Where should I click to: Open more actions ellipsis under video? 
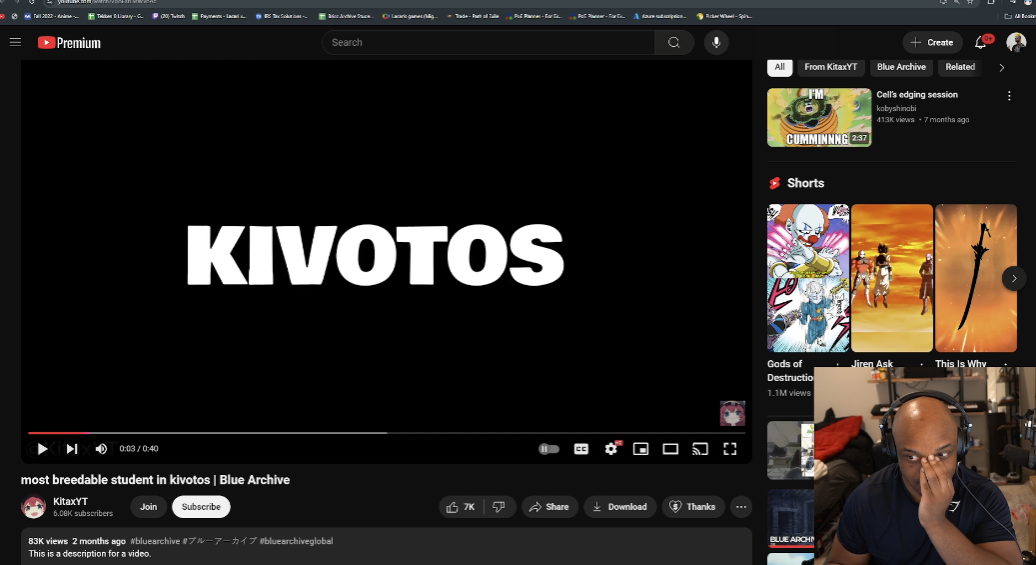tap(741, 507)
